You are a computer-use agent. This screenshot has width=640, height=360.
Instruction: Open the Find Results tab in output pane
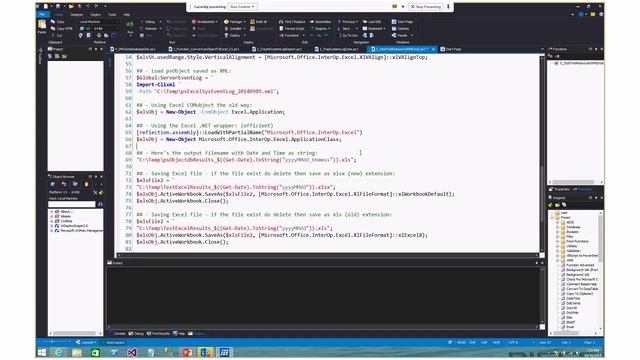(158, 333)
